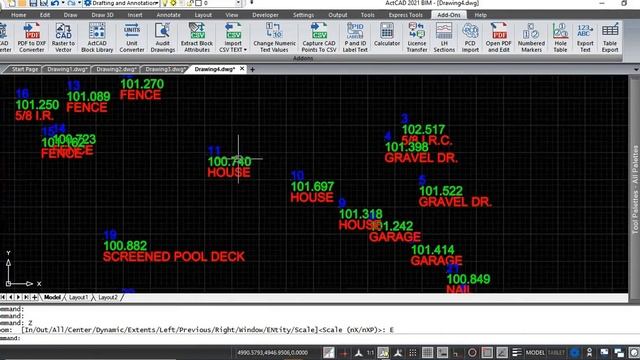Open Tool Palettes side panel strip
This screenshot has height=360, width=640.
[x=635, y=190]
